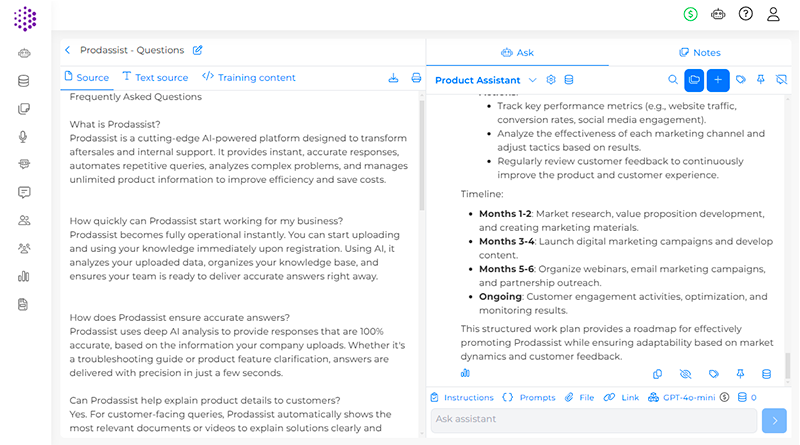Image resolution: width=800 pixels, height=445 pixels.
Task: Download the source document
Action: (x=393, y=78)
